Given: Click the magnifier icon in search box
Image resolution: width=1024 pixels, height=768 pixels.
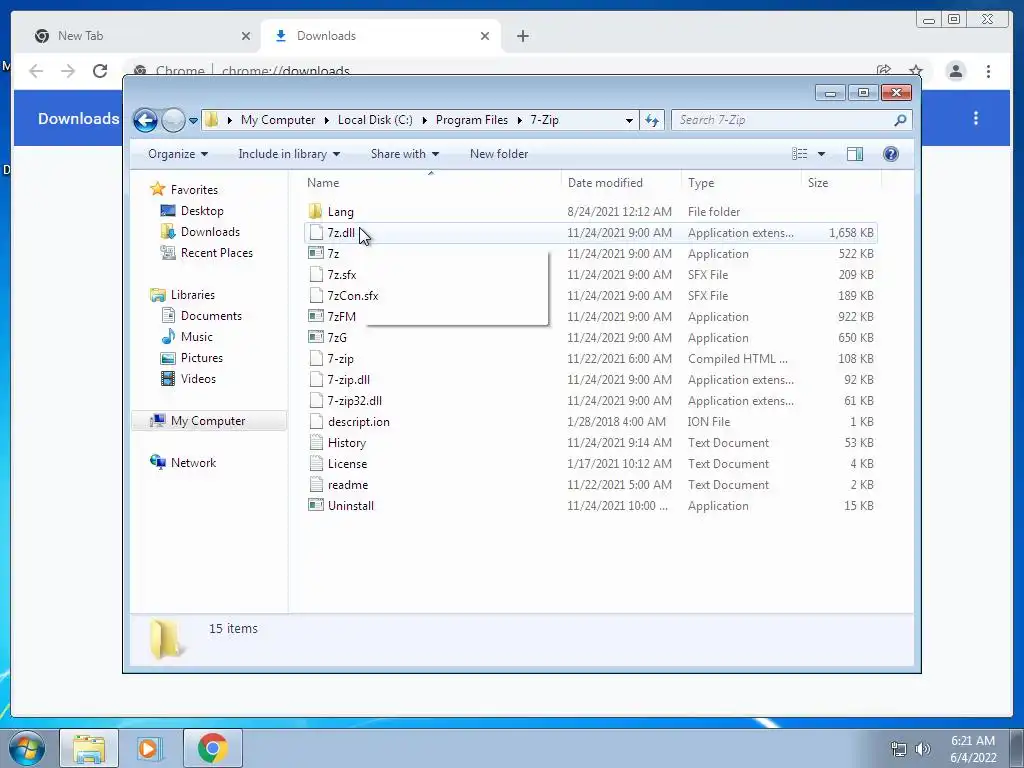Looking at the screenshot, I should (900, 120).
